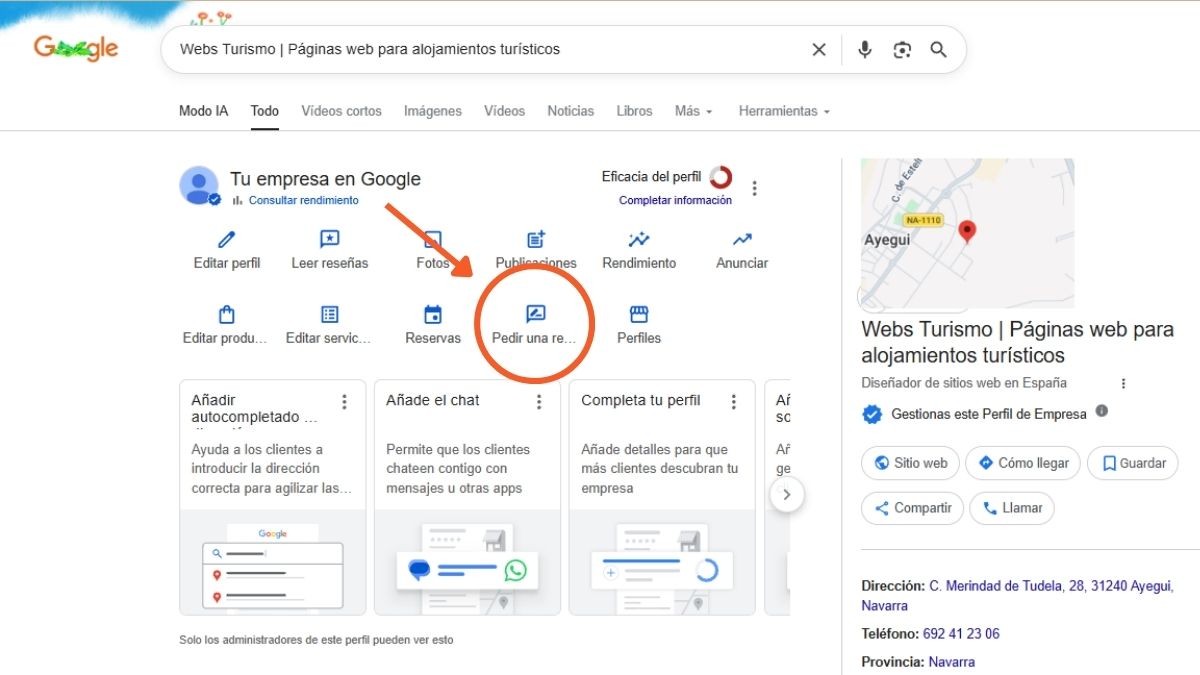Click the Cómo llegar button
This screenshot has height=675, width=1200.
1022,463
